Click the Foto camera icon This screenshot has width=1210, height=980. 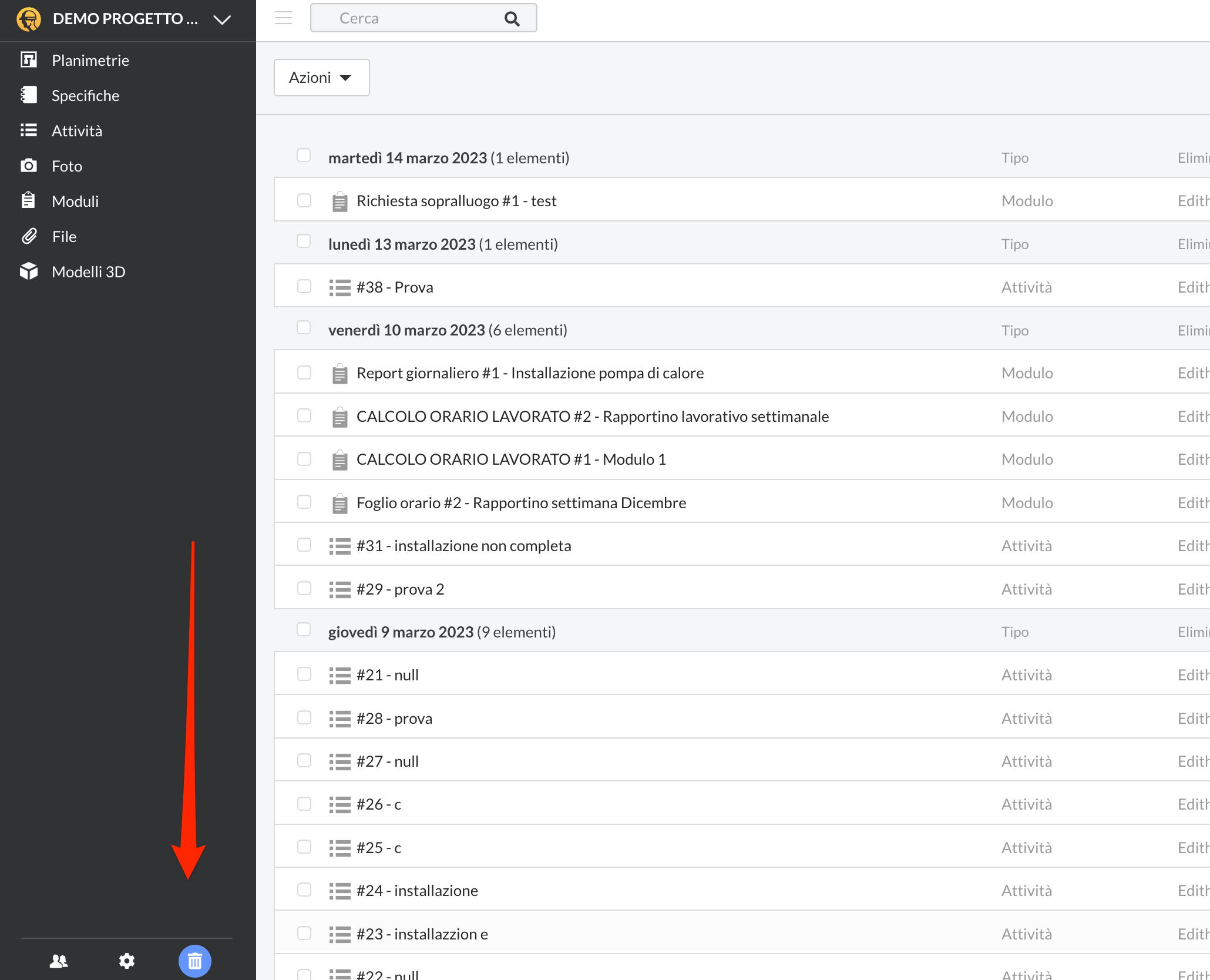point(28,166)
